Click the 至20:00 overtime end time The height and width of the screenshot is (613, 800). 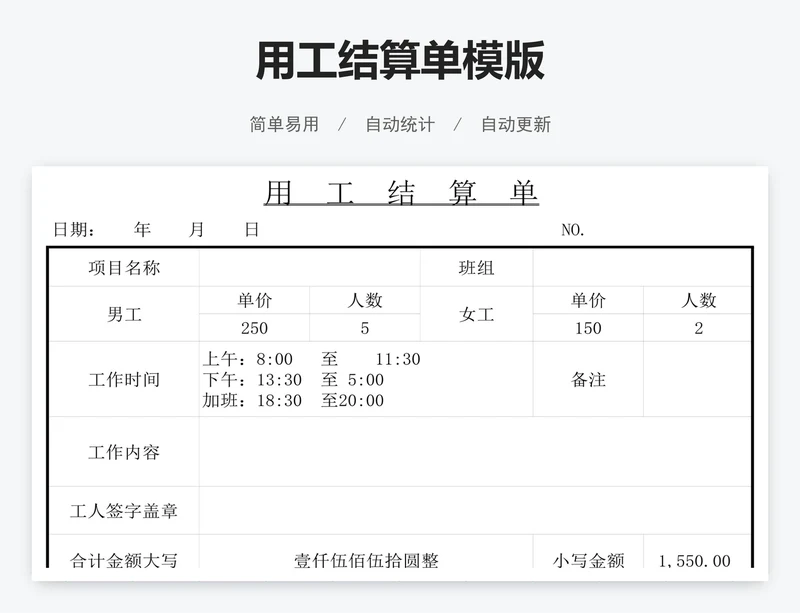coord(353,400)
